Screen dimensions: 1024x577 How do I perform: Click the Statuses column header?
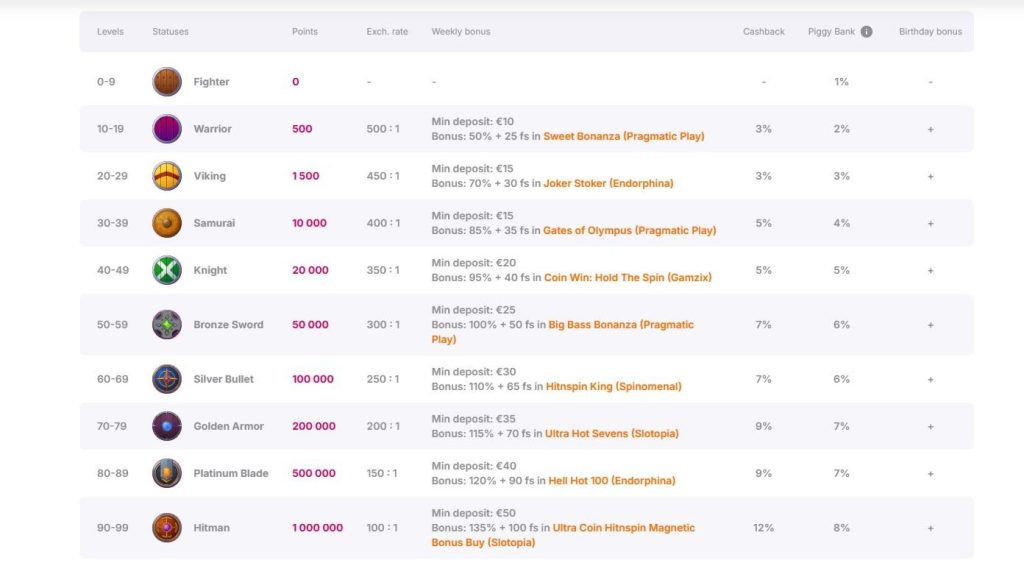170,31
